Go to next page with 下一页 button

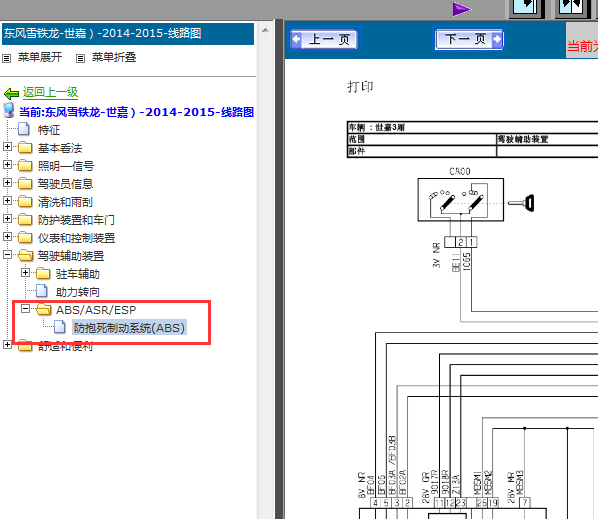[x=469, y=39]
